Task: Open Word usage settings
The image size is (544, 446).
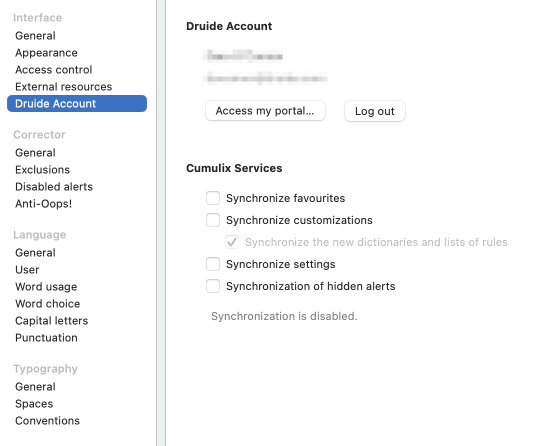Action: click(x=46, y=286)
